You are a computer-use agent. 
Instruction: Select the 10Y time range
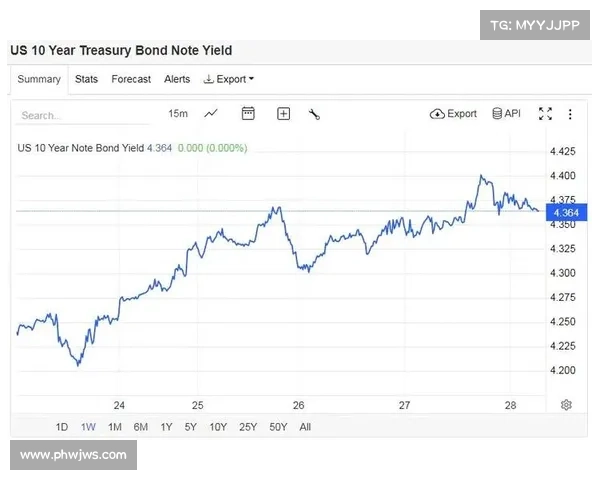[218, 427]
